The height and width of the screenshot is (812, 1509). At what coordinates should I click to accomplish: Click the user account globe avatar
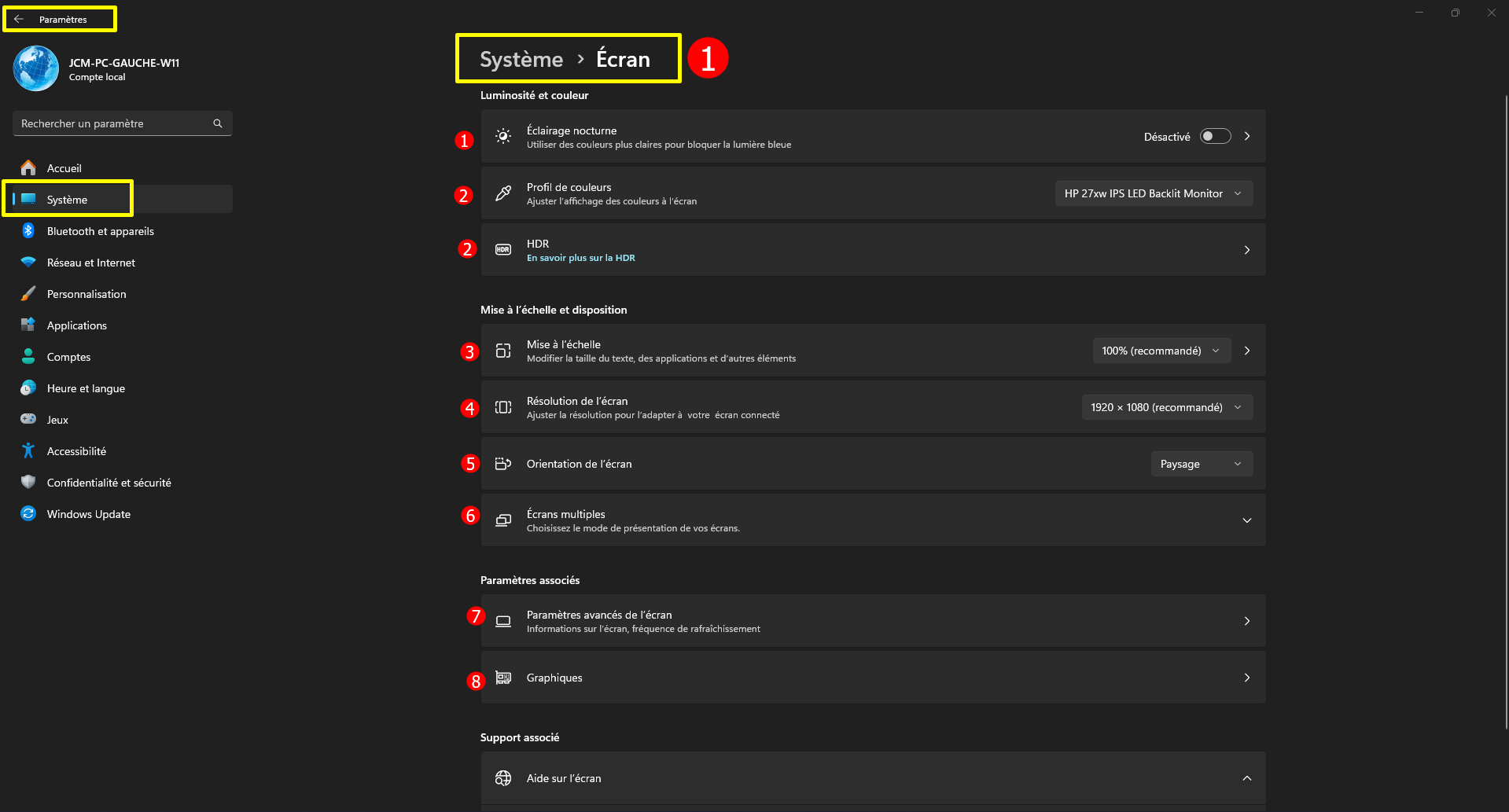[36, 68]
